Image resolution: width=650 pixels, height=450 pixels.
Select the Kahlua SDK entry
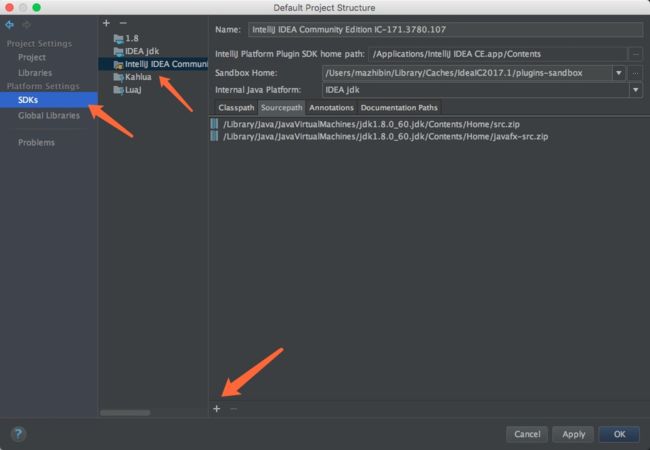click(x=138, y=77)
